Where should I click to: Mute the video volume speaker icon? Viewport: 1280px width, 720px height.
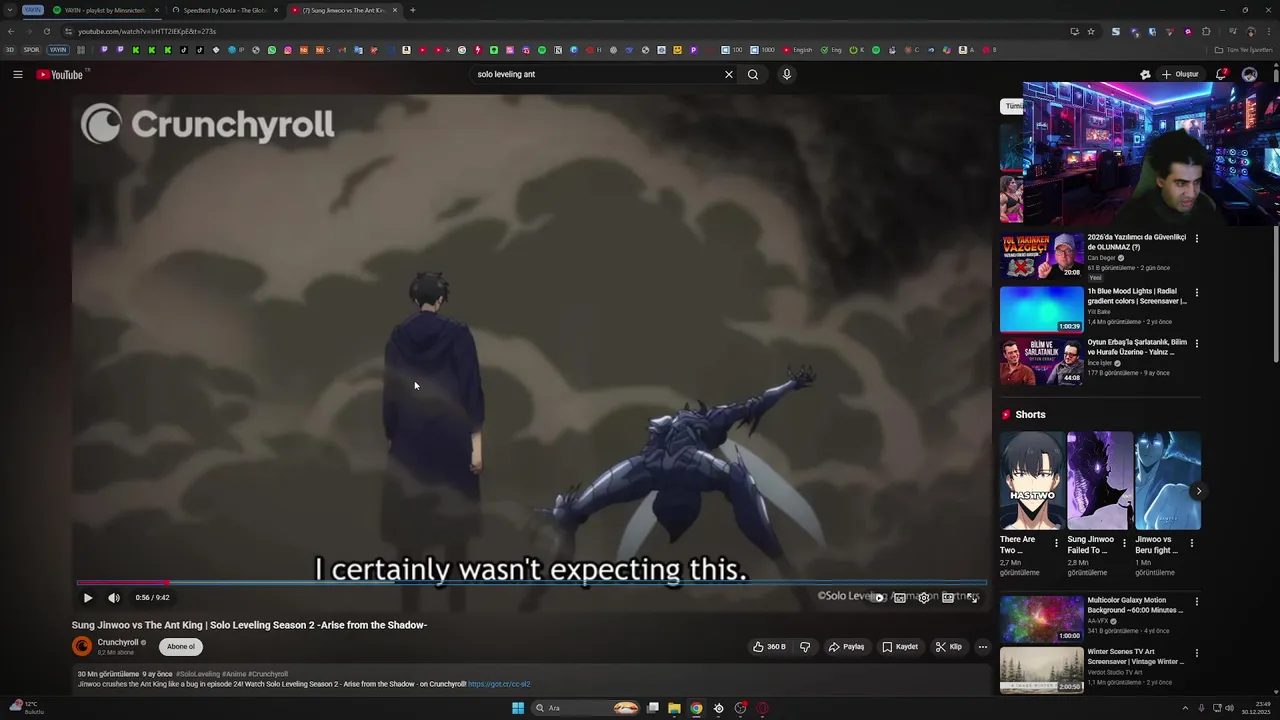(114, 598)
